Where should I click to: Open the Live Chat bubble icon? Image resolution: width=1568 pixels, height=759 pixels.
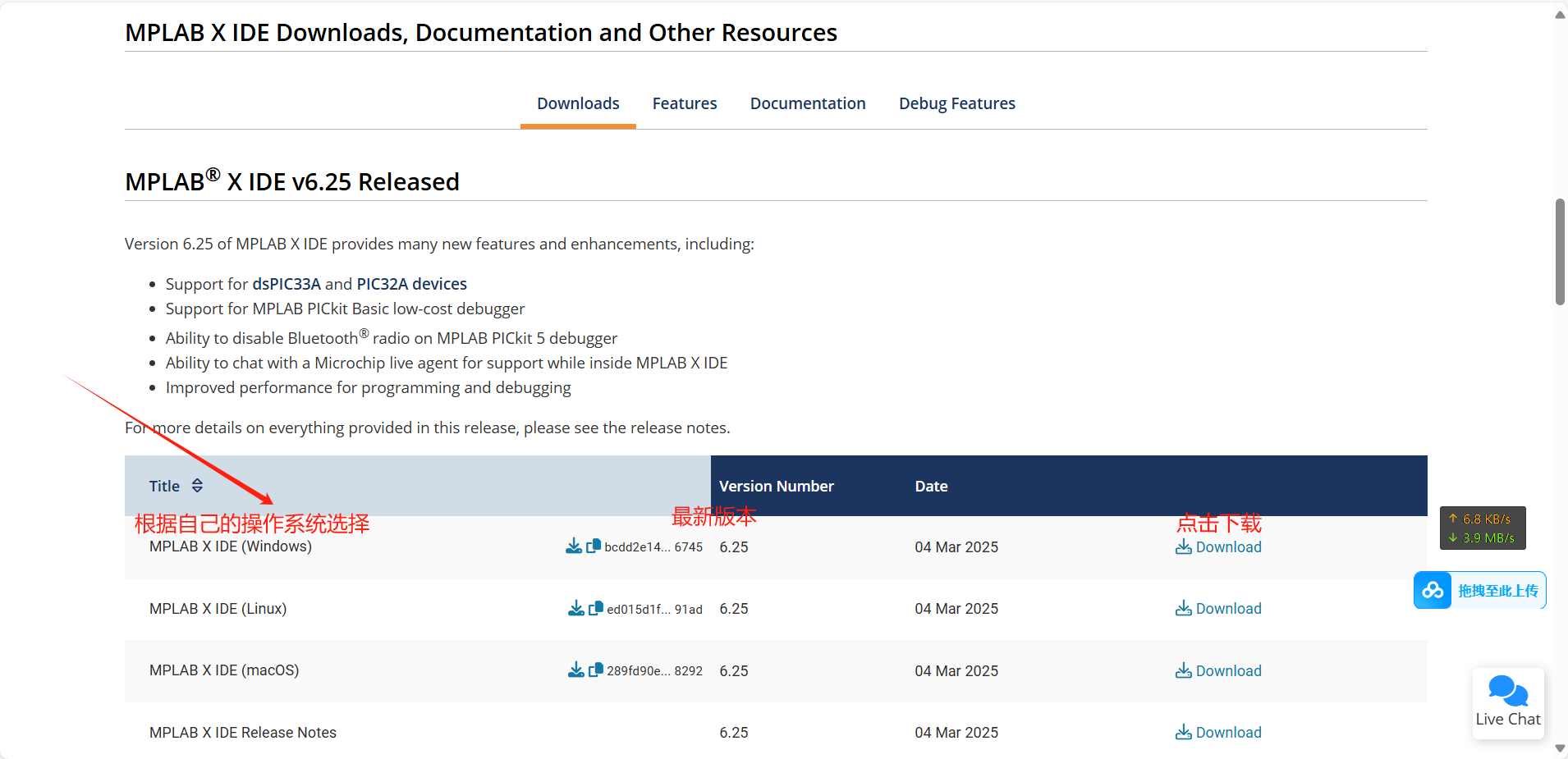coord(1508,691)
